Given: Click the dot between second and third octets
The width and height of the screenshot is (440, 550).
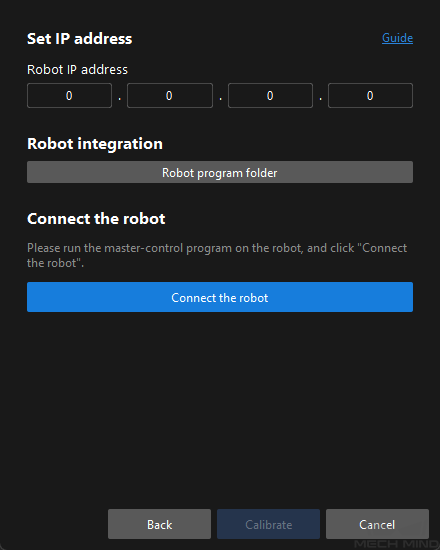Looking at the screenshot, I should 220,99.
